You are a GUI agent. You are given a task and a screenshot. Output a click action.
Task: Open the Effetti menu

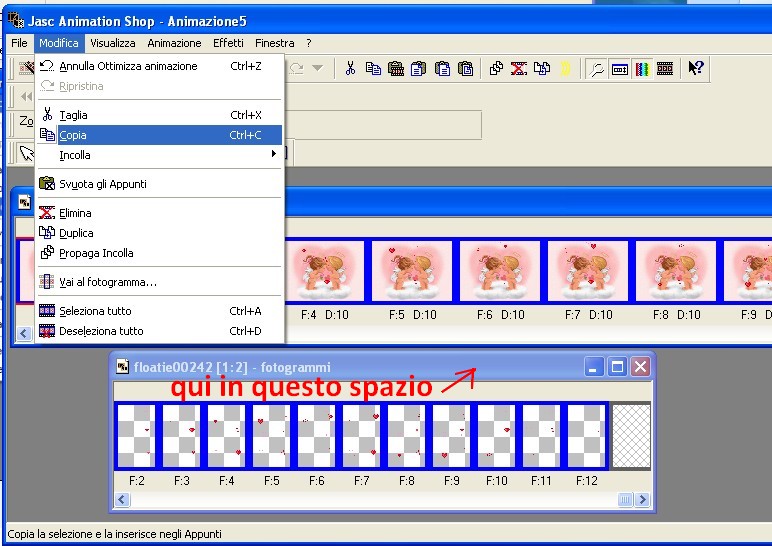(x=228, y=43)
